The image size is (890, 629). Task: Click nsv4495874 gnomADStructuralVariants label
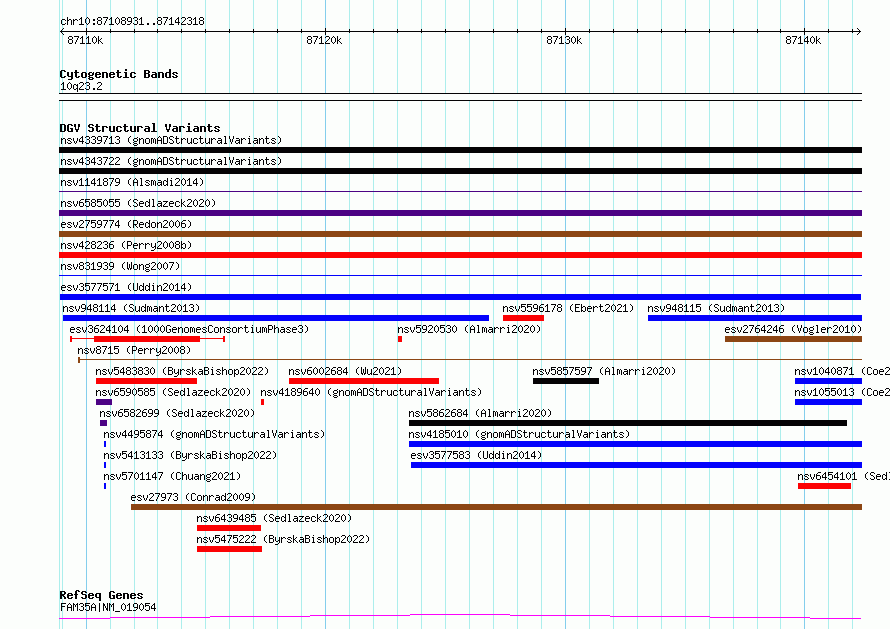[215, 434]
